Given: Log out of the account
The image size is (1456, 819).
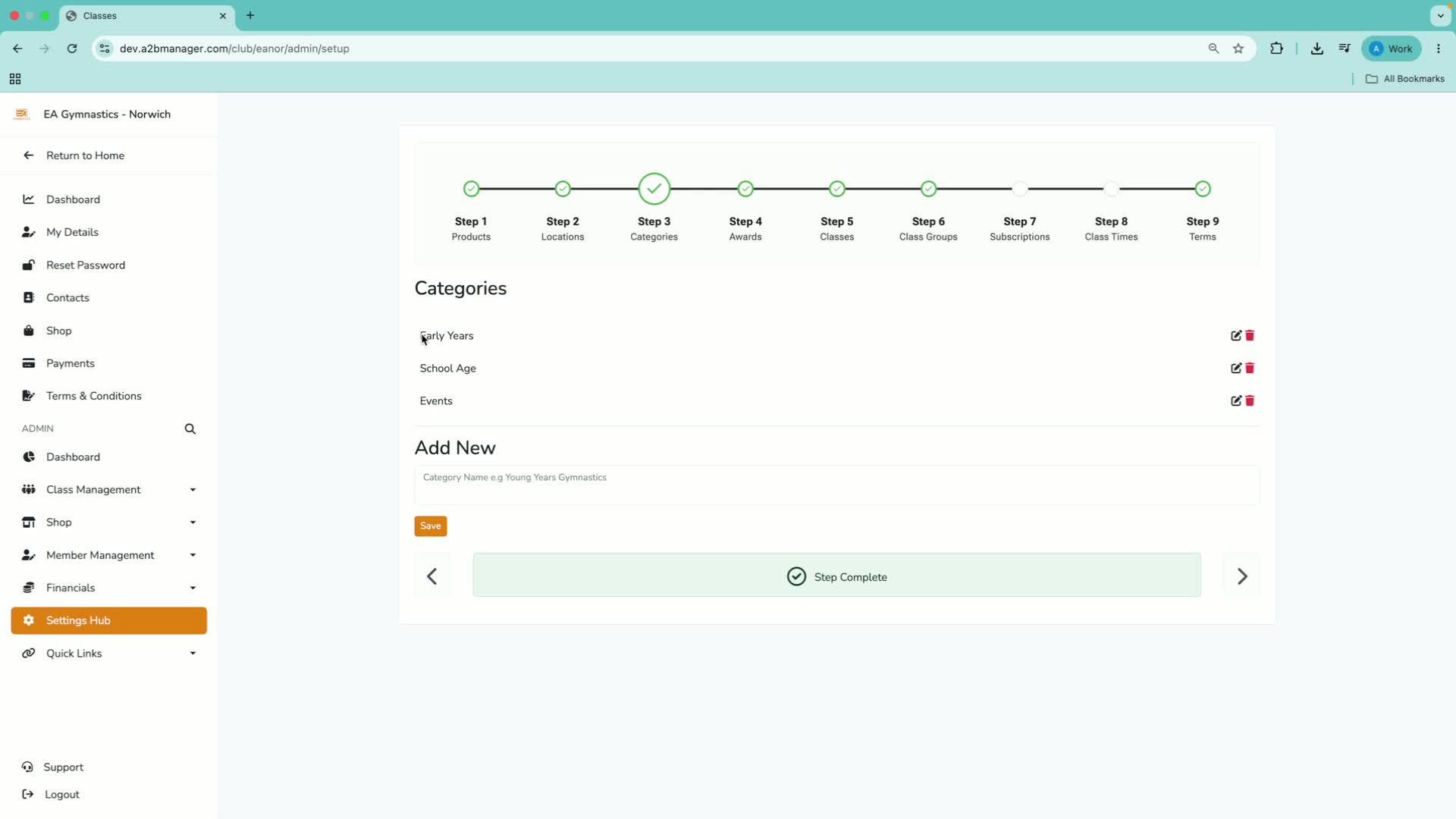Looking at the screenshot, I should [x=62, y=794].
